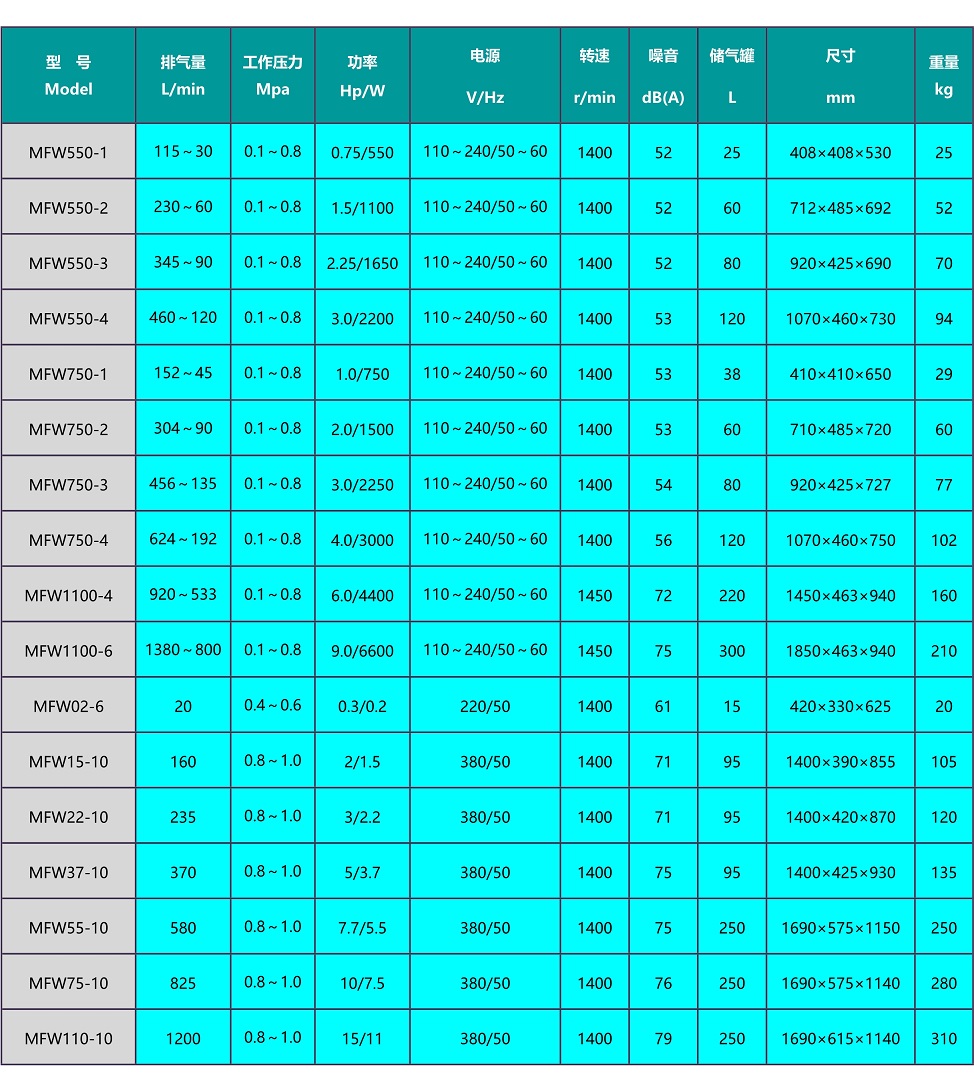The image size is (974, 1092).
Task: Click the power cell 7.7/5.5
Action: 362,928
